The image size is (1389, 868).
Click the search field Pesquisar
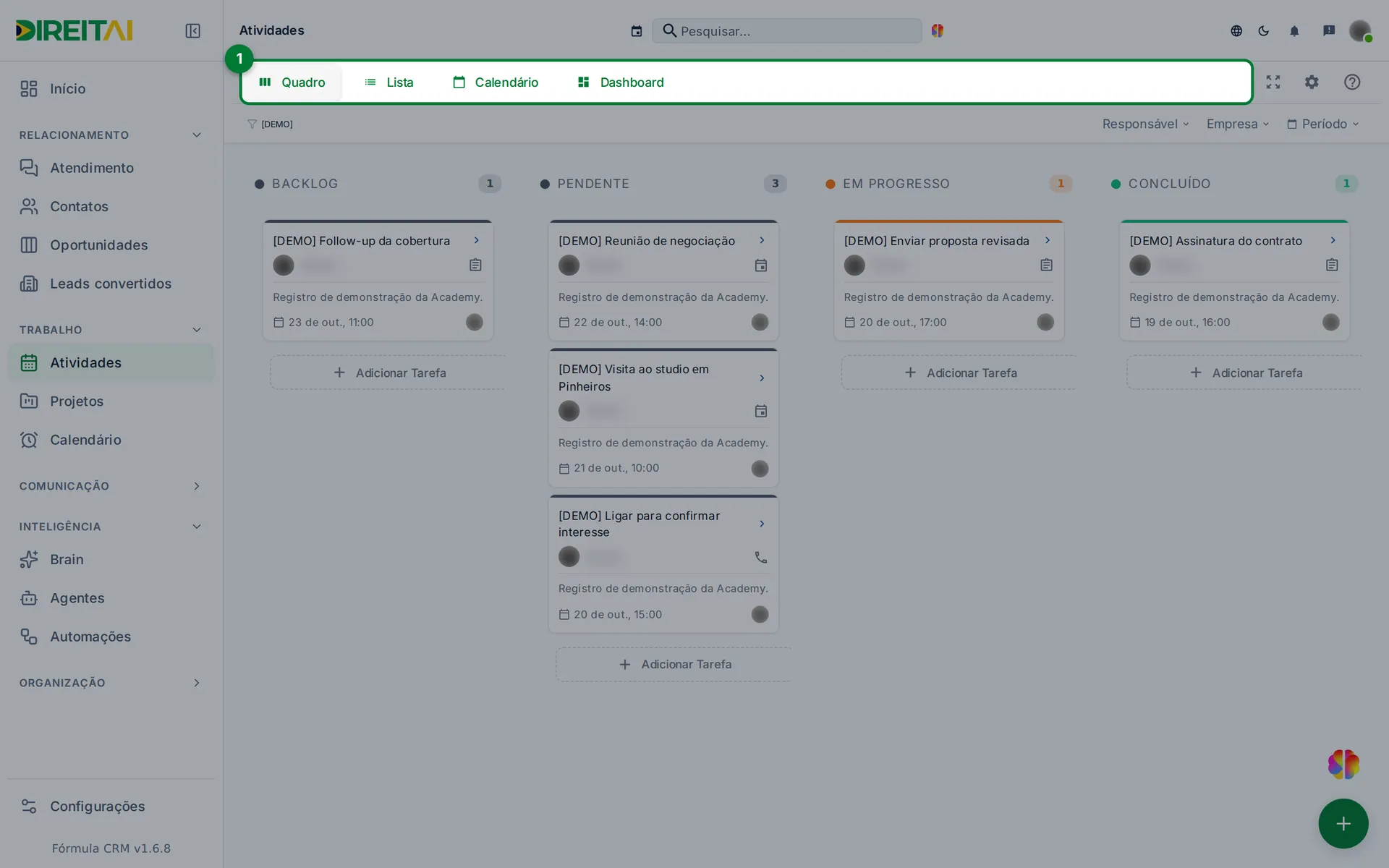pyautogui.click(x=787, y=31)
